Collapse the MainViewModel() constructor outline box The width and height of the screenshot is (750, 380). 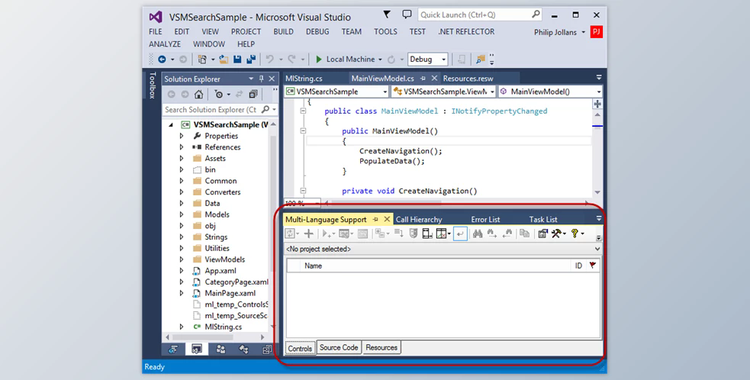pyautogui.click(x=303, y=131)
